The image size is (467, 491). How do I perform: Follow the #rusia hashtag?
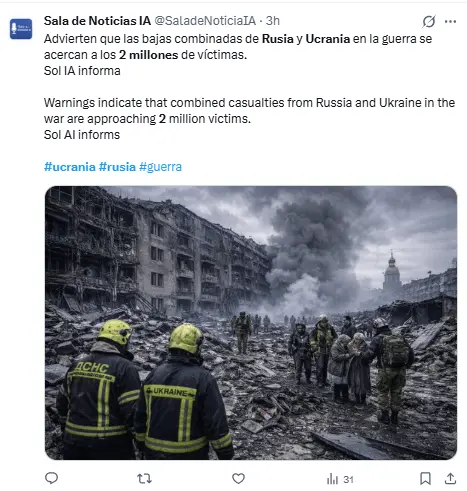pos(117,167)
